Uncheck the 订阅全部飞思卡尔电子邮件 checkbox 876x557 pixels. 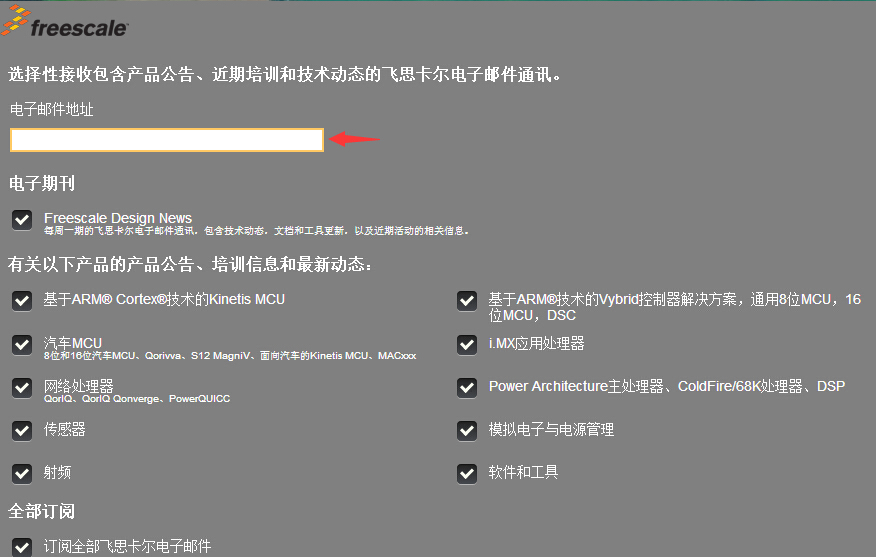pyautogui.click(x=22, y=547)
